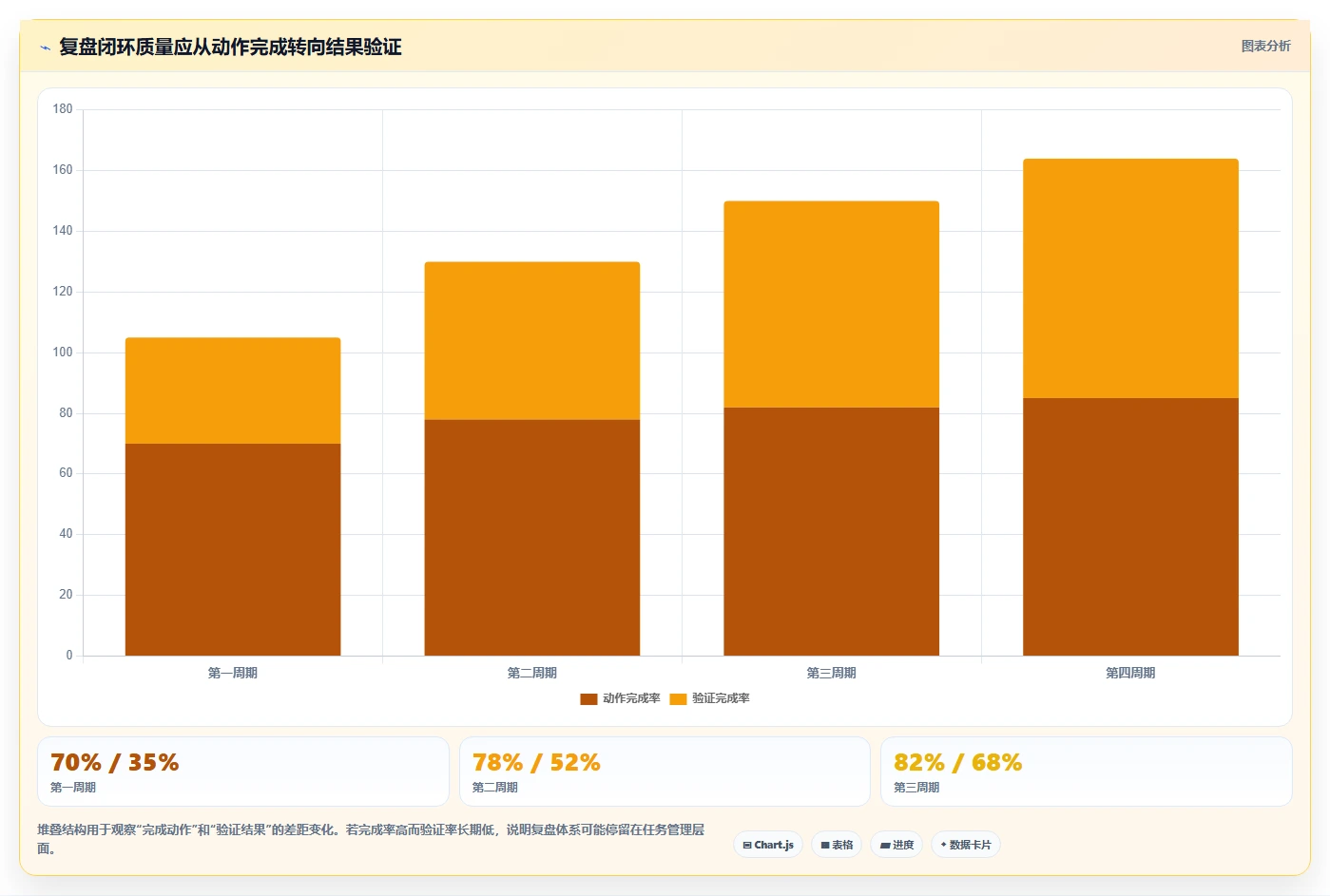Toggle the 验证完成率 legend swatch

click(x=678, y=699)
